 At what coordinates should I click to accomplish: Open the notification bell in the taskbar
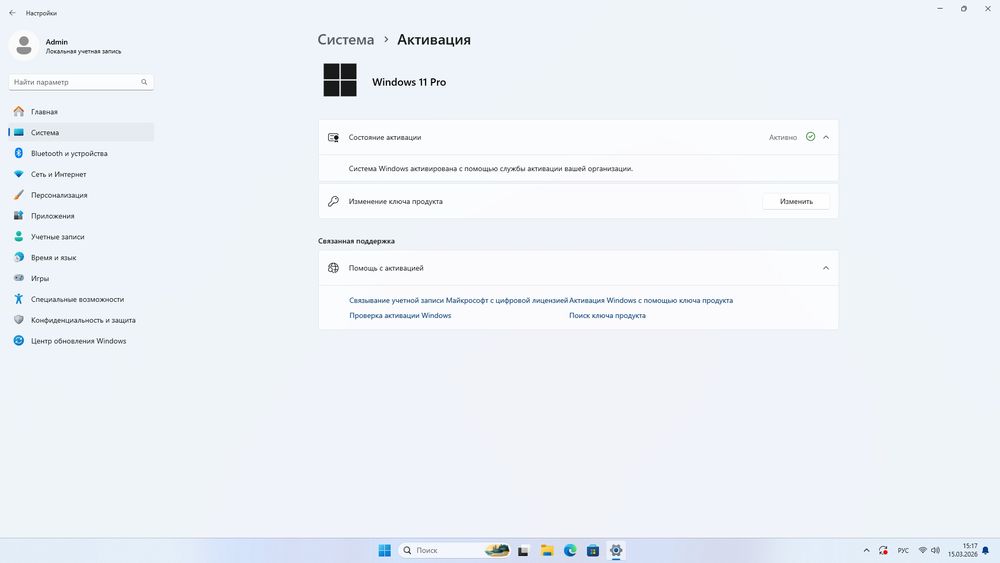[x=985, y=550]
